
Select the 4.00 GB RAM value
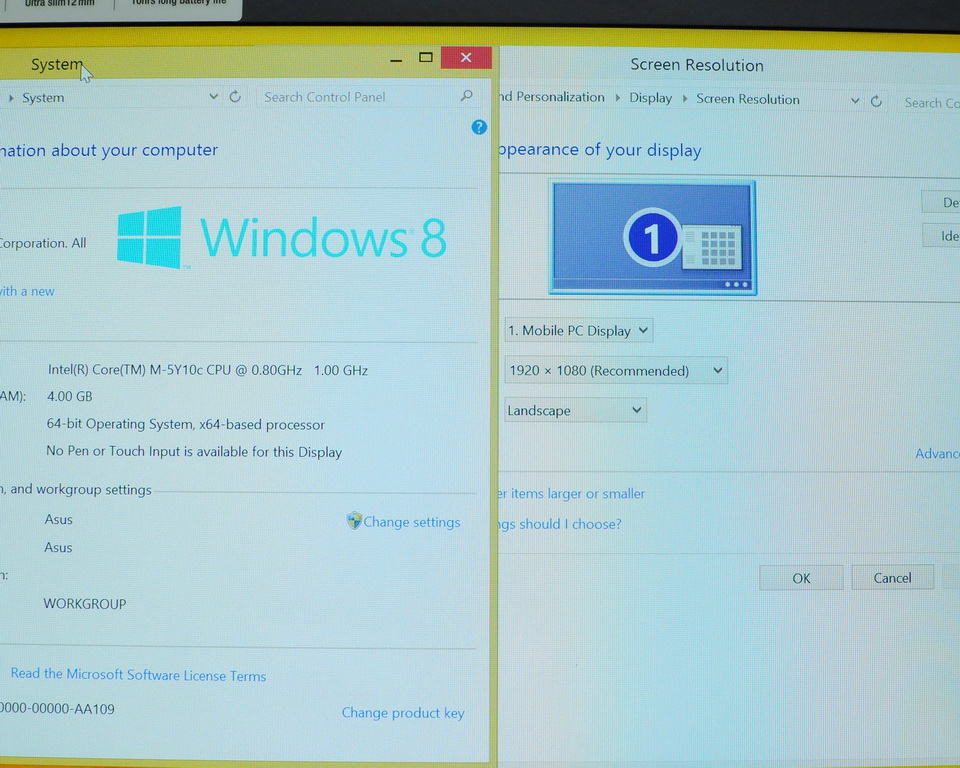[x=70, y=396]
